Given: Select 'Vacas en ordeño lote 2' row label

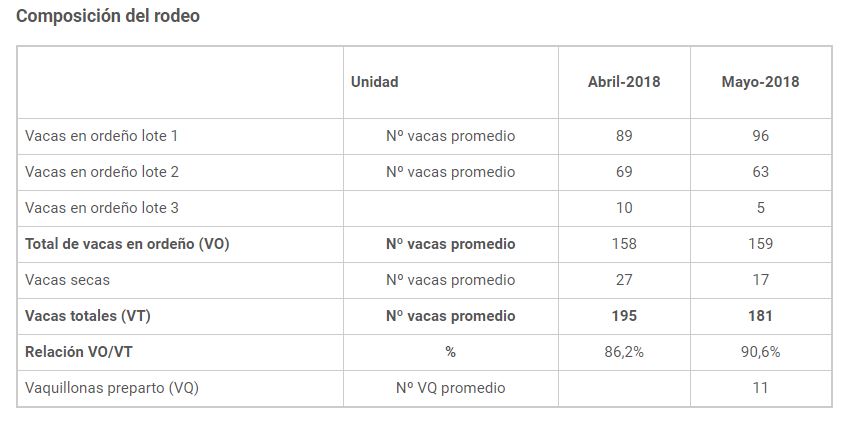Looking at the screenshot, I should (102, 172).
